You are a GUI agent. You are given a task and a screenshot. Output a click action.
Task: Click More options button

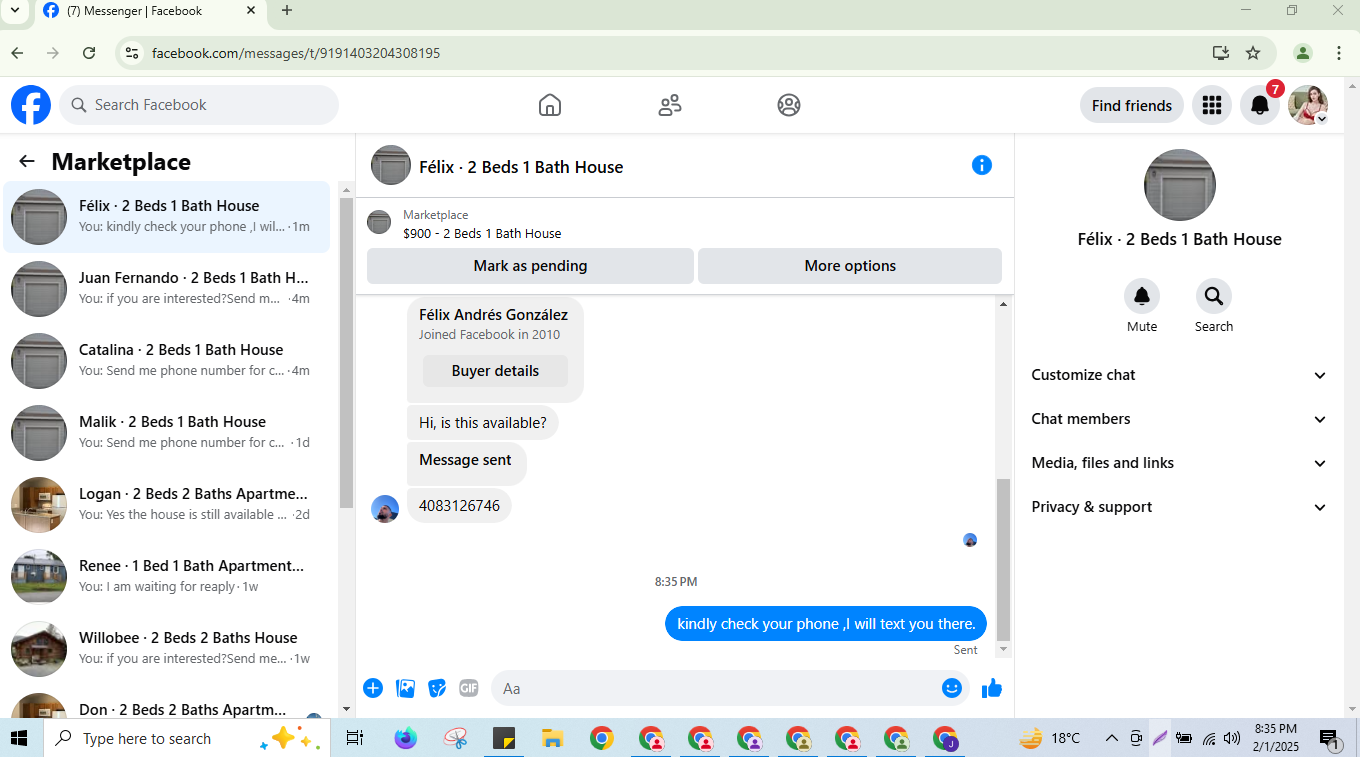click(x=850, y=266)
